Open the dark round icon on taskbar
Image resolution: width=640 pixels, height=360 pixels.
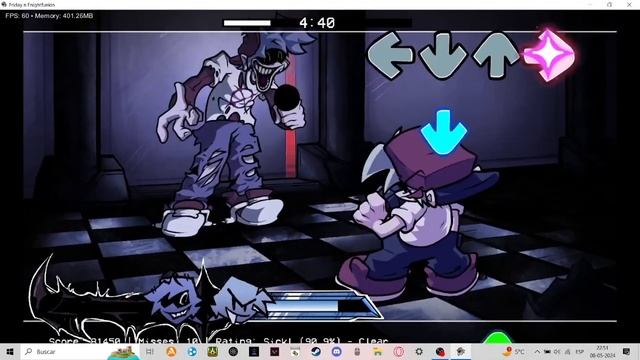(233, 351)
